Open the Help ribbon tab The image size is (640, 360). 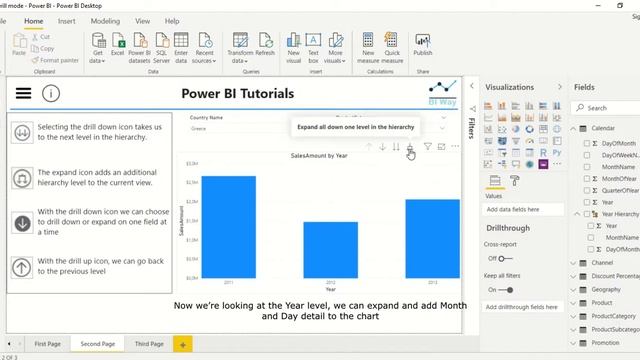(x=172, y=21)
